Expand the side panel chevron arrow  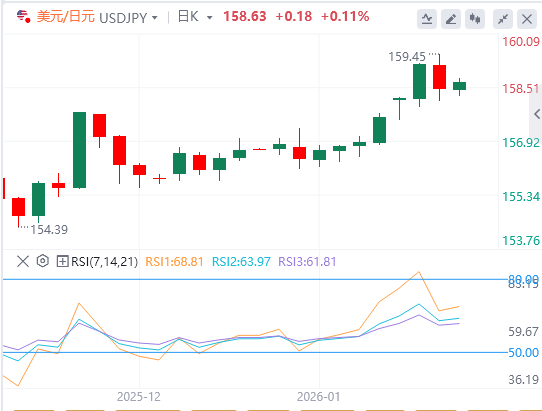click(536, 114)
